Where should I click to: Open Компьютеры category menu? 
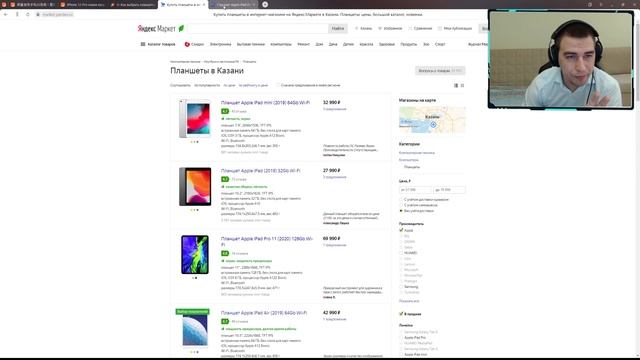[x=281, y=44]
